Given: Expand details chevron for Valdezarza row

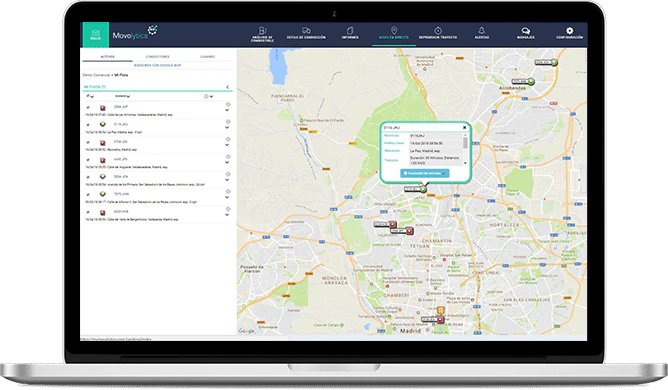Looking at the screenshot, I should coord(227,215).
